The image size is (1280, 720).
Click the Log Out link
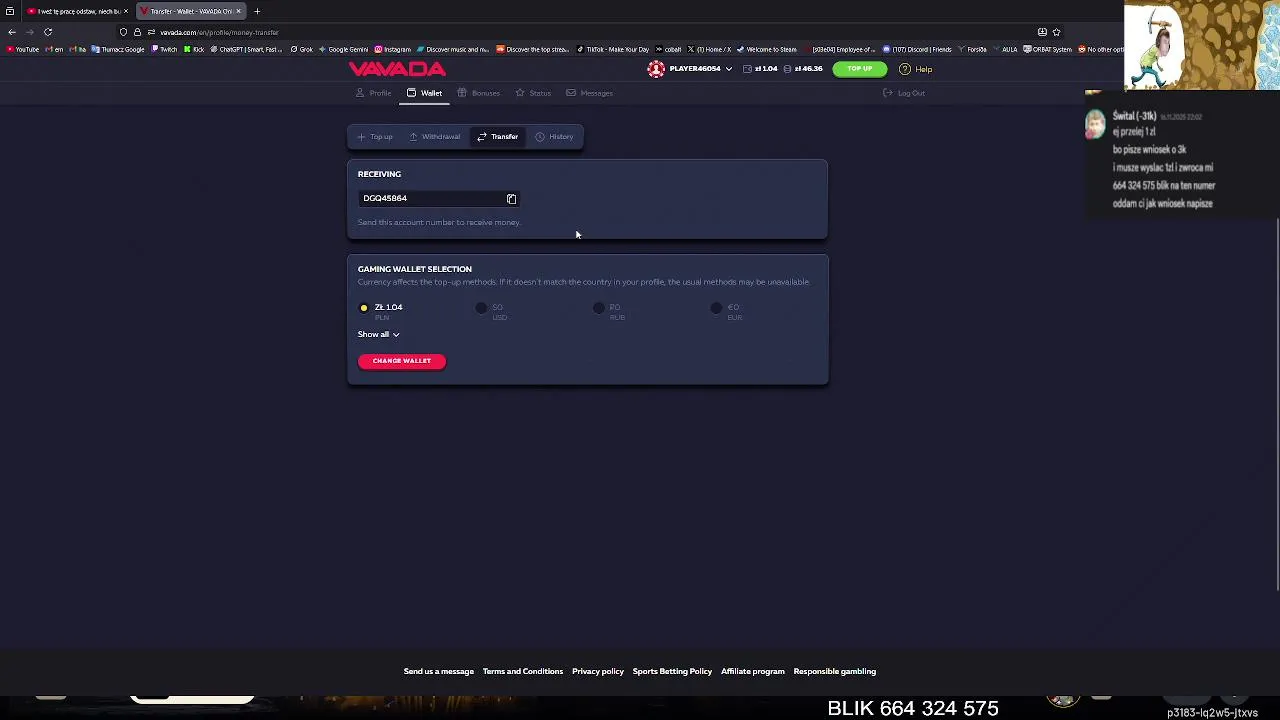pos(904,93)
